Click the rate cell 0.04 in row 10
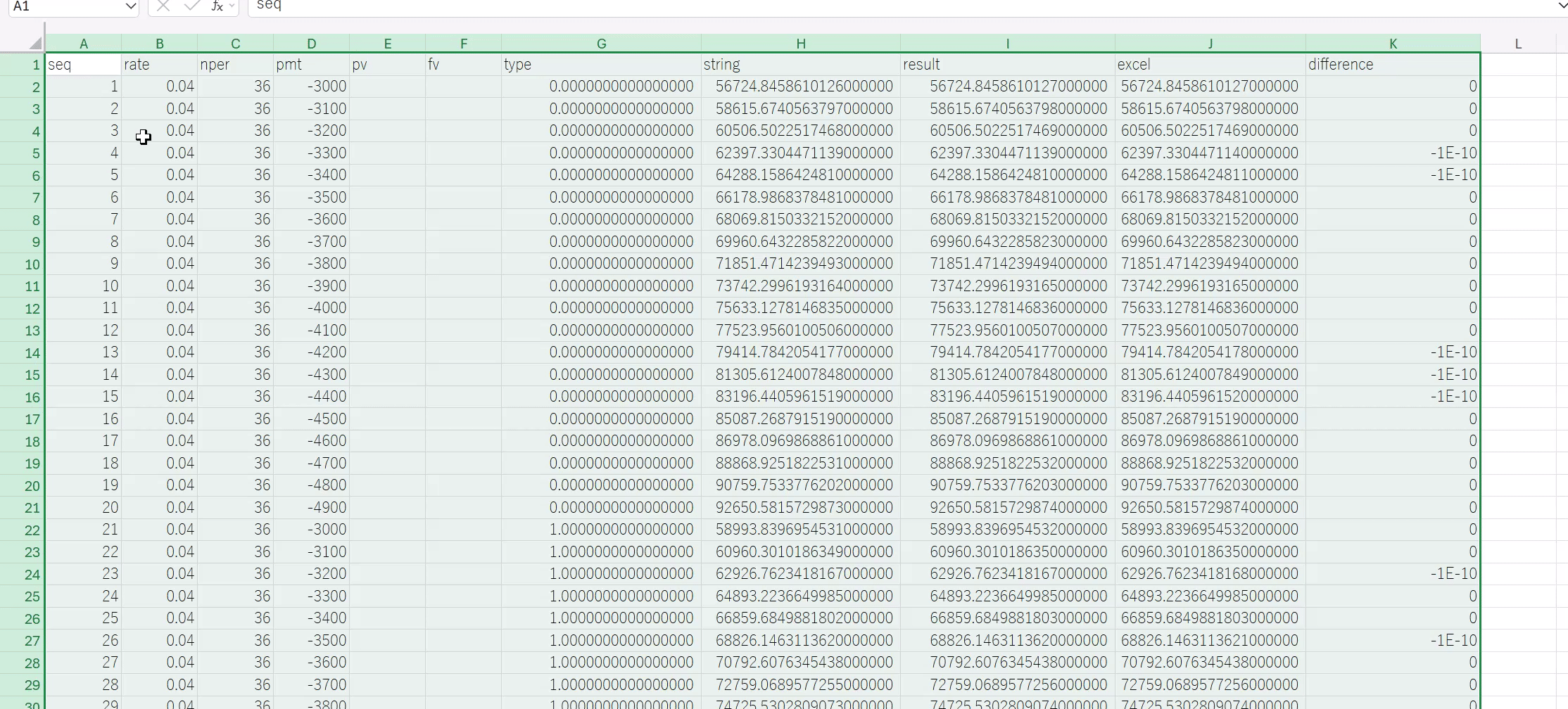Image resolution: width=1568 pixels, height=709 pixels. [x=160, y=264]
